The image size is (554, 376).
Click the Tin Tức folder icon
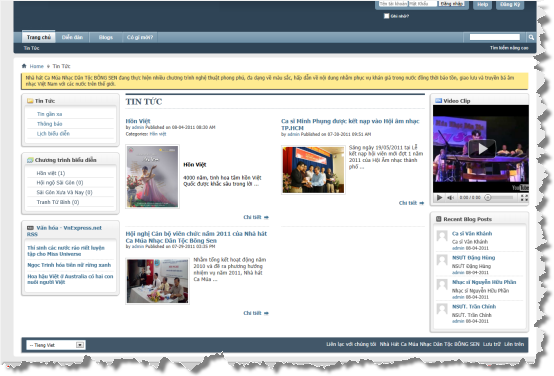point(30,101)
